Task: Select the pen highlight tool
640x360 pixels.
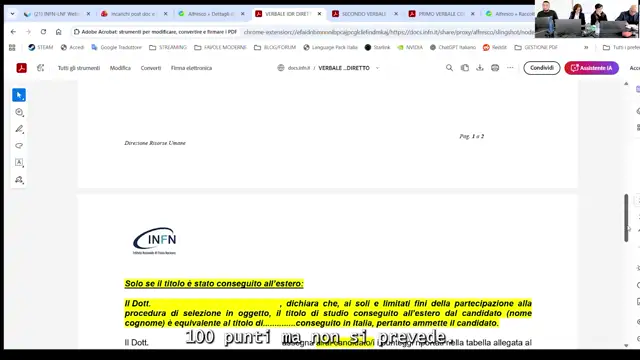Action: [19, 129]
